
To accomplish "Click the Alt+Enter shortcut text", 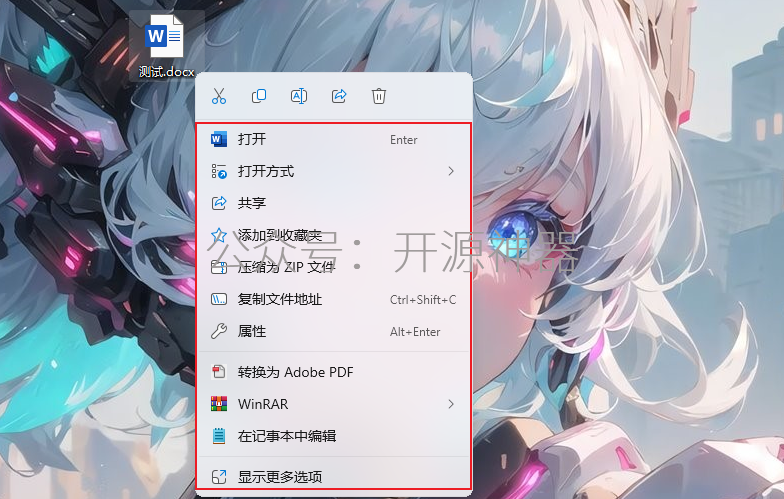I will (x=415, y=332).
